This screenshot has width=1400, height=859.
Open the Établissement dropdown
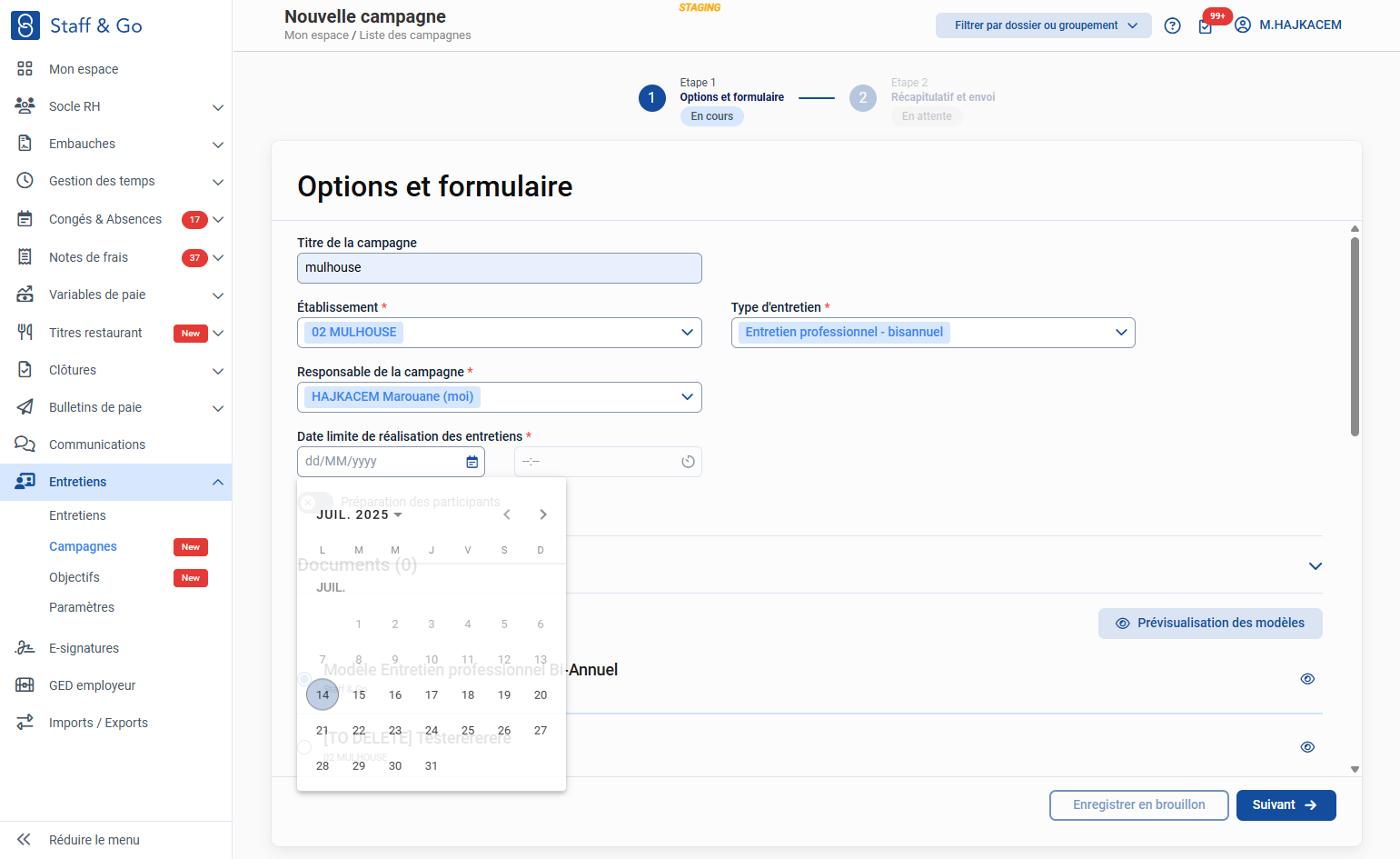point(500,333)
